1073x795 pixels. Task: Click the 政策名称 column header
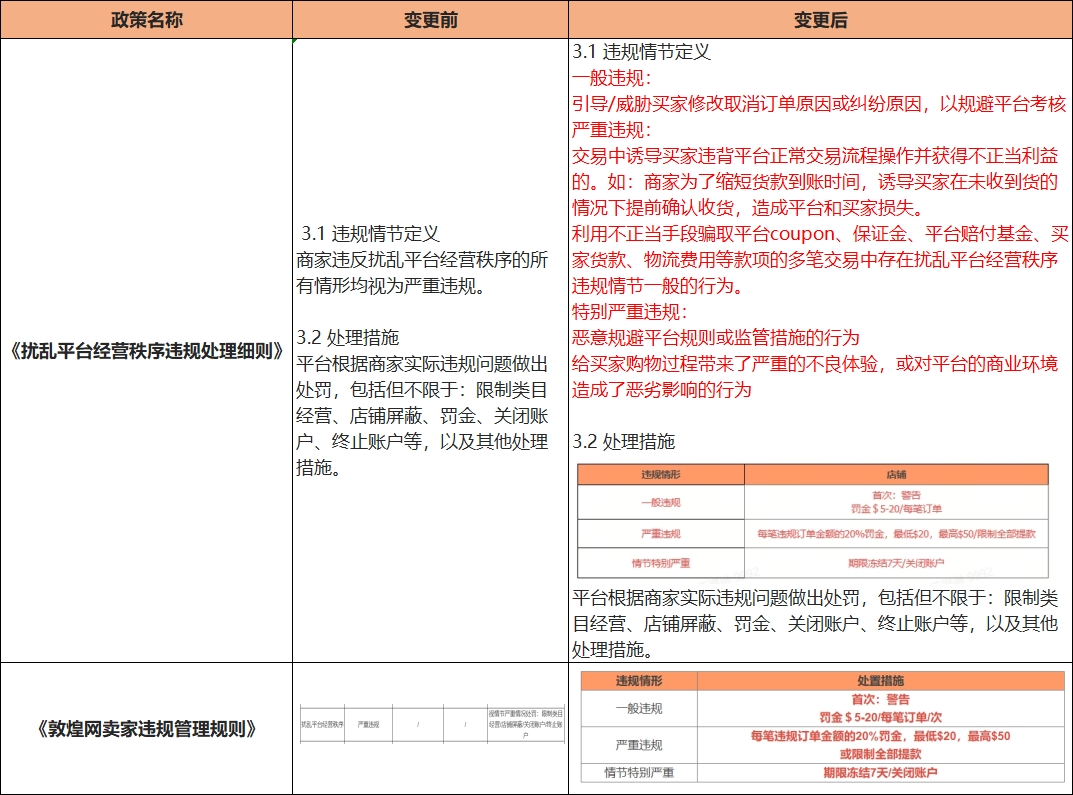coord(146,20)
